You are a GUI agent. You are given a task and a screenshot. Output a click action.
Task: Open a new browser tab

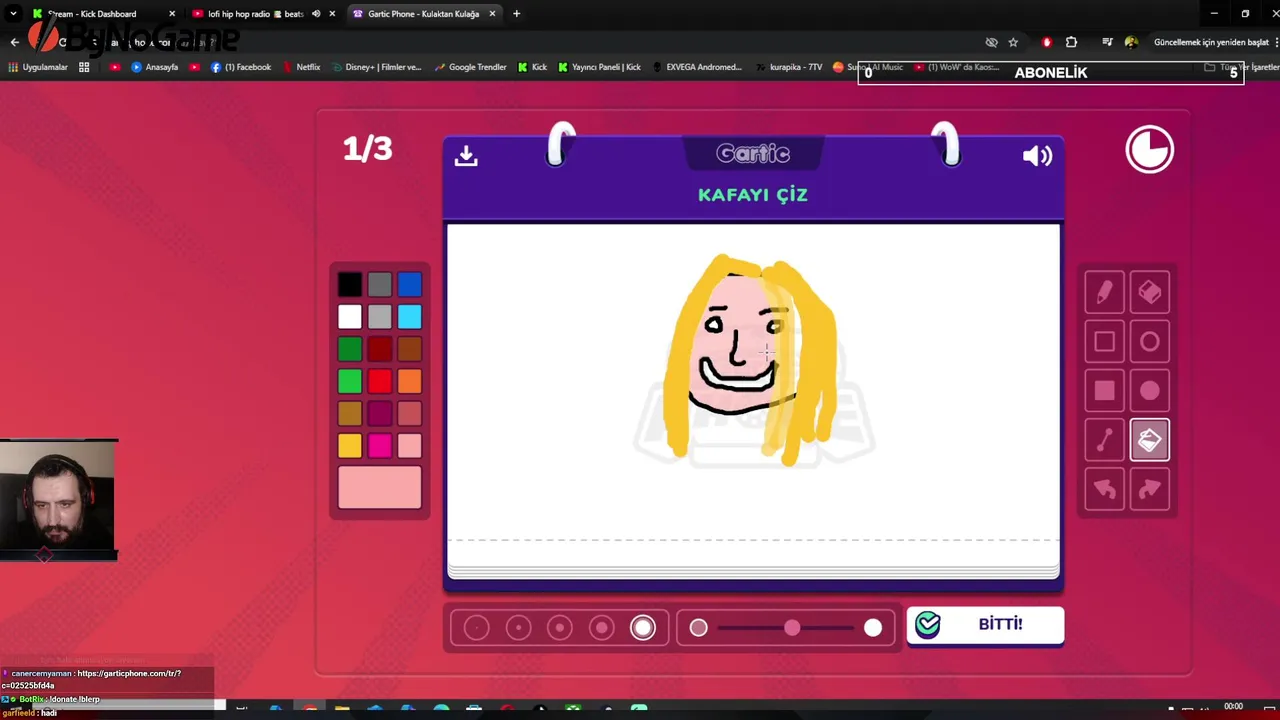point(516,14)
